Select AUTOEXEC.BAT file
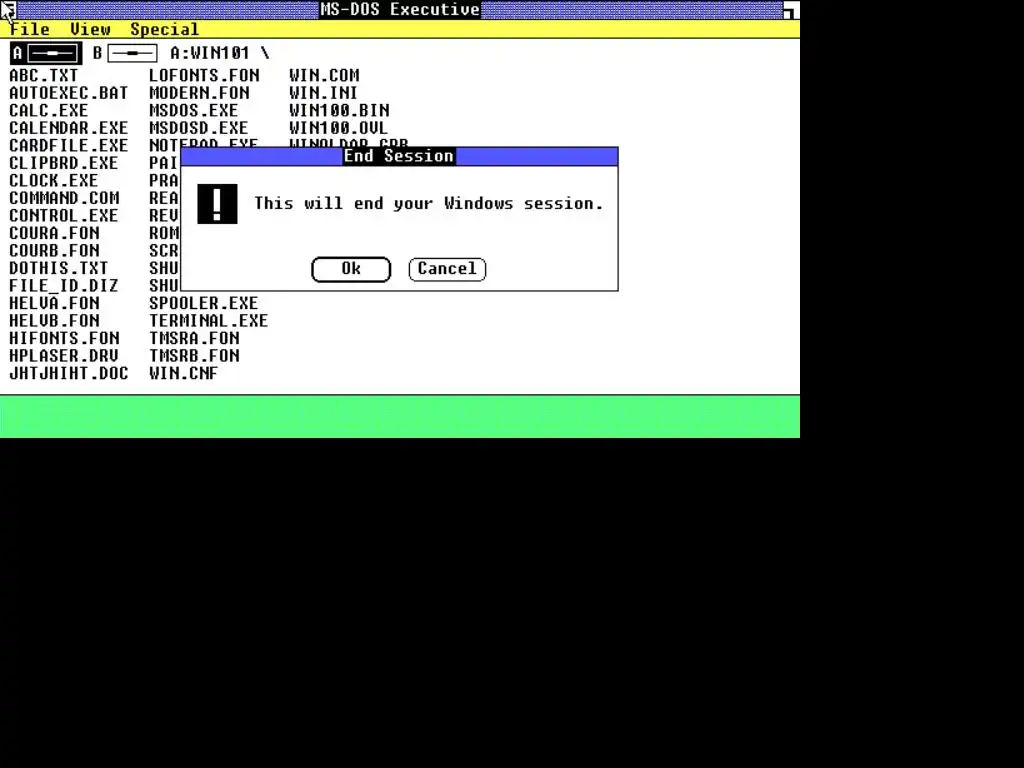The image size is (1024, 768). tap(69, 93)
